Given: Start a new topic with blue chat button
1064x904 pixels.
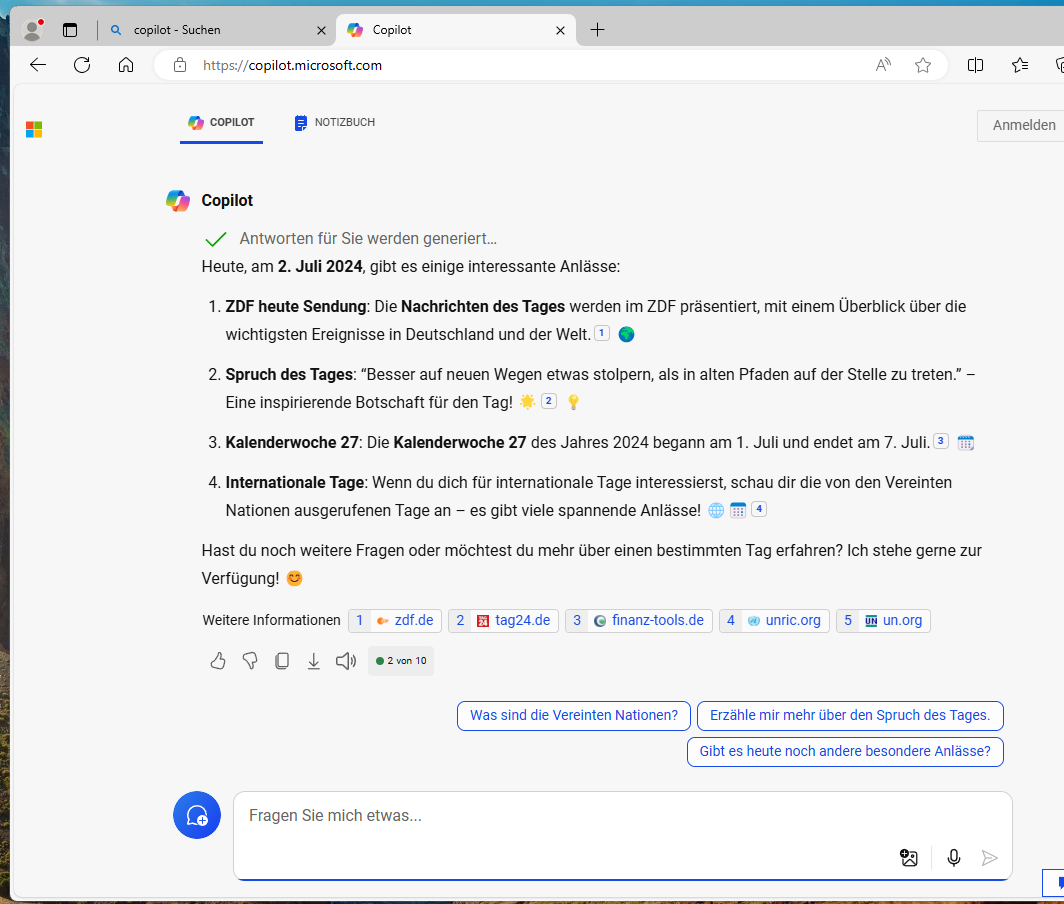Looking at the screenshot, I should click(197, 815).
